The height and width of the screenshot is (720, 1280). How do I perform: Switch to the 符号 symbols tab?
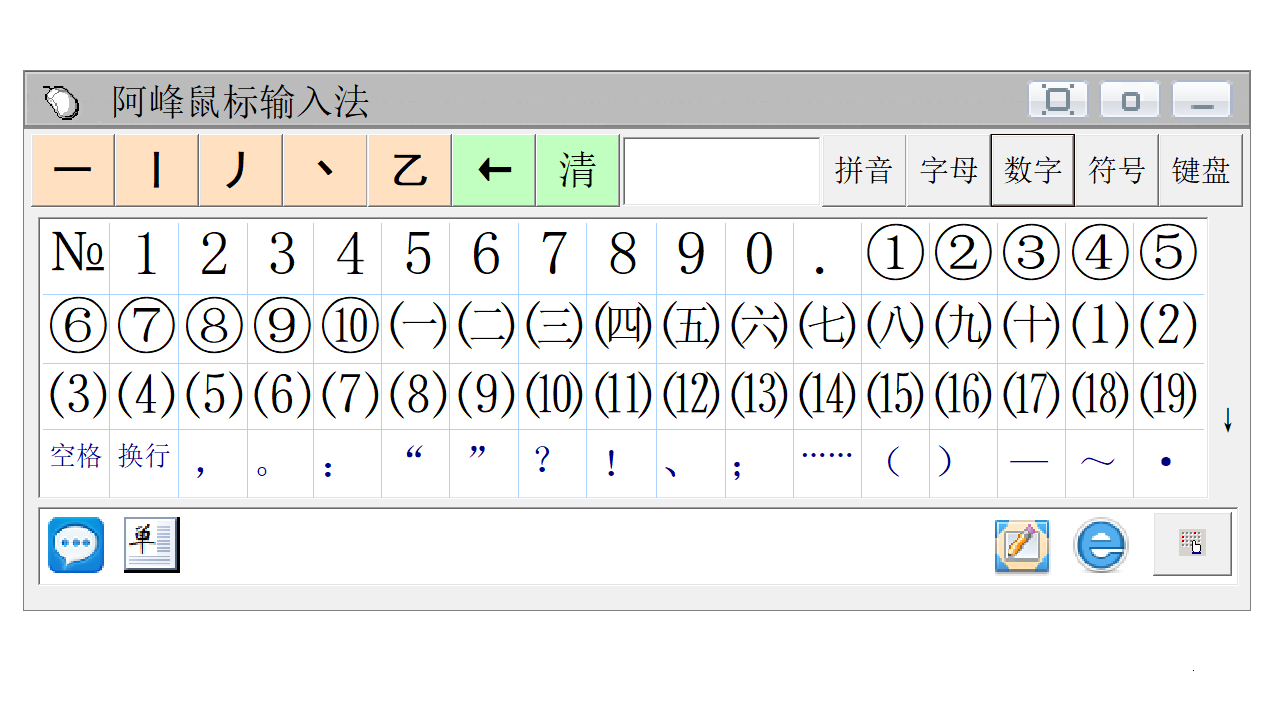(1115, 170)
